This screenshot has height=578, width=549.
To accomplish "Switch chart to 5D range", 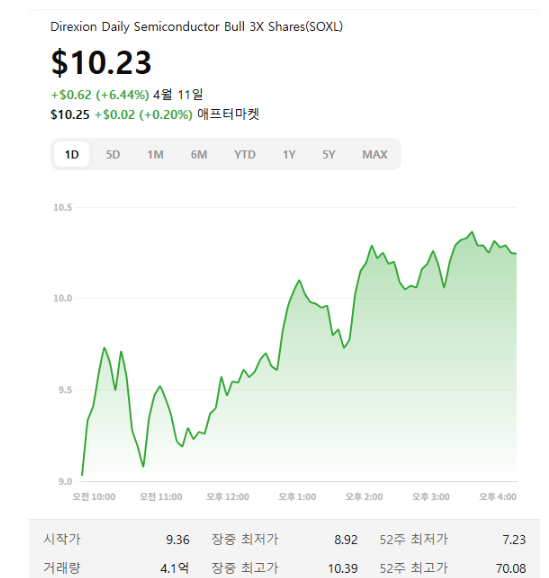I will [x=113, y=154].
